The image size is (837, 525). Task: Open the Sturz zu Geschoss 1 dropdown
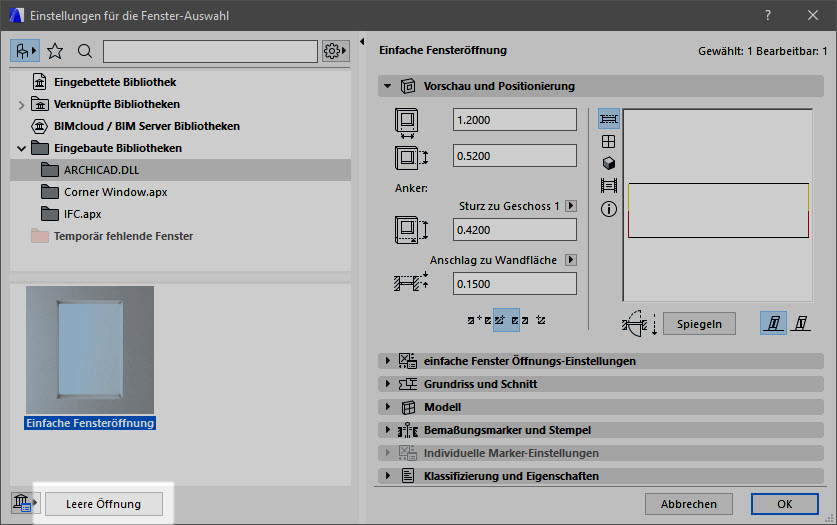[571, 206]
